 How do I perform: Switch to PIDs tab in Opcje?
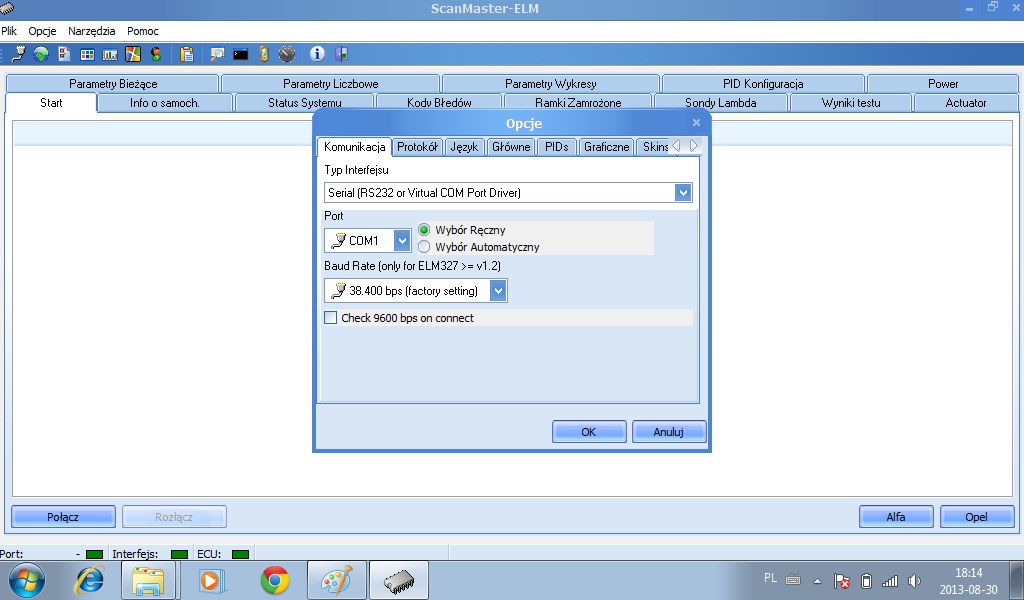pyautogui.click(x=556, y=147)
